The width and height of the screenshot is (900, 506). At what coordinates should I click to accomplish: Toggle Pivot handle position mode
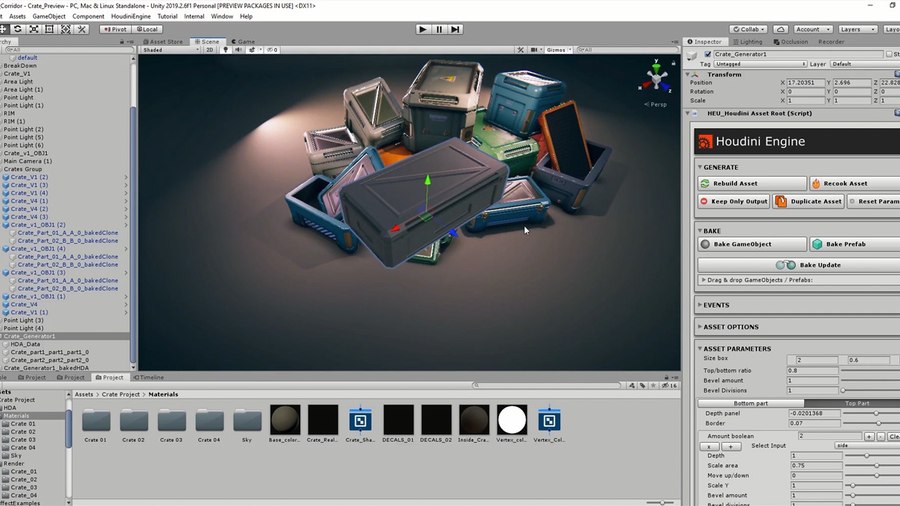click(x=115, y=29)
